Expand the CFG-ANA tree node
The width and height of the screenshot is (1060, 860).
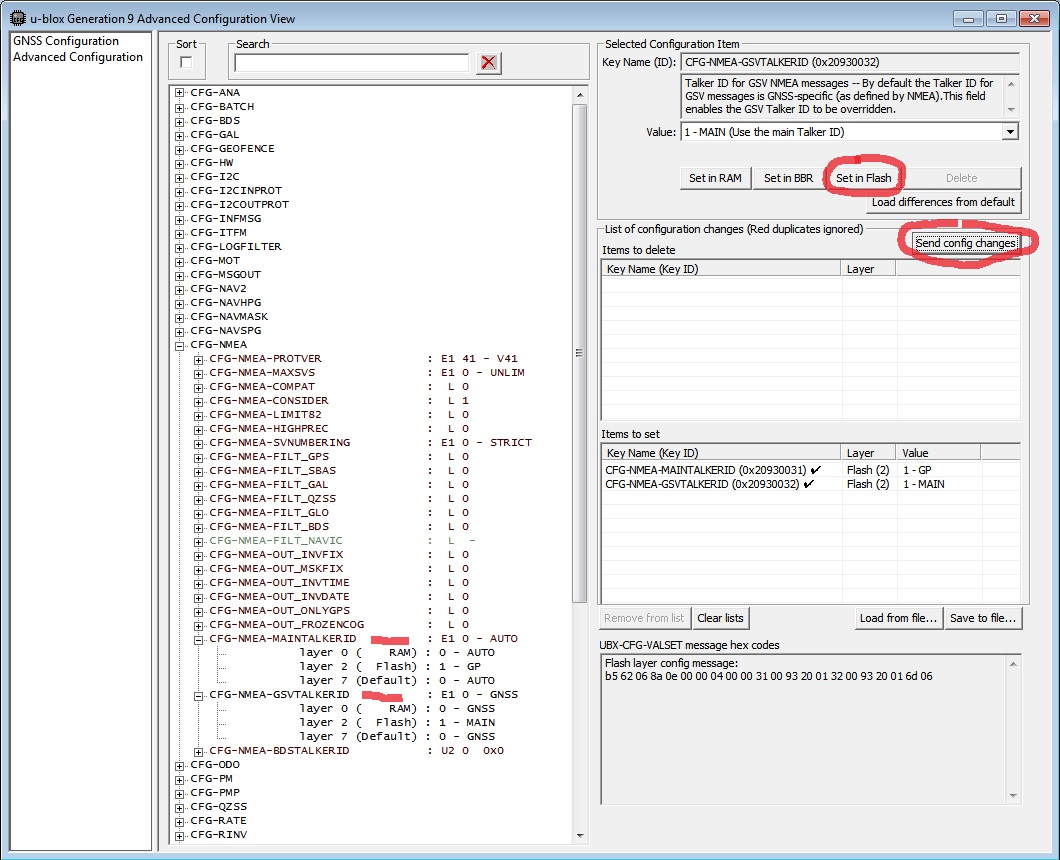pos(180,93)
